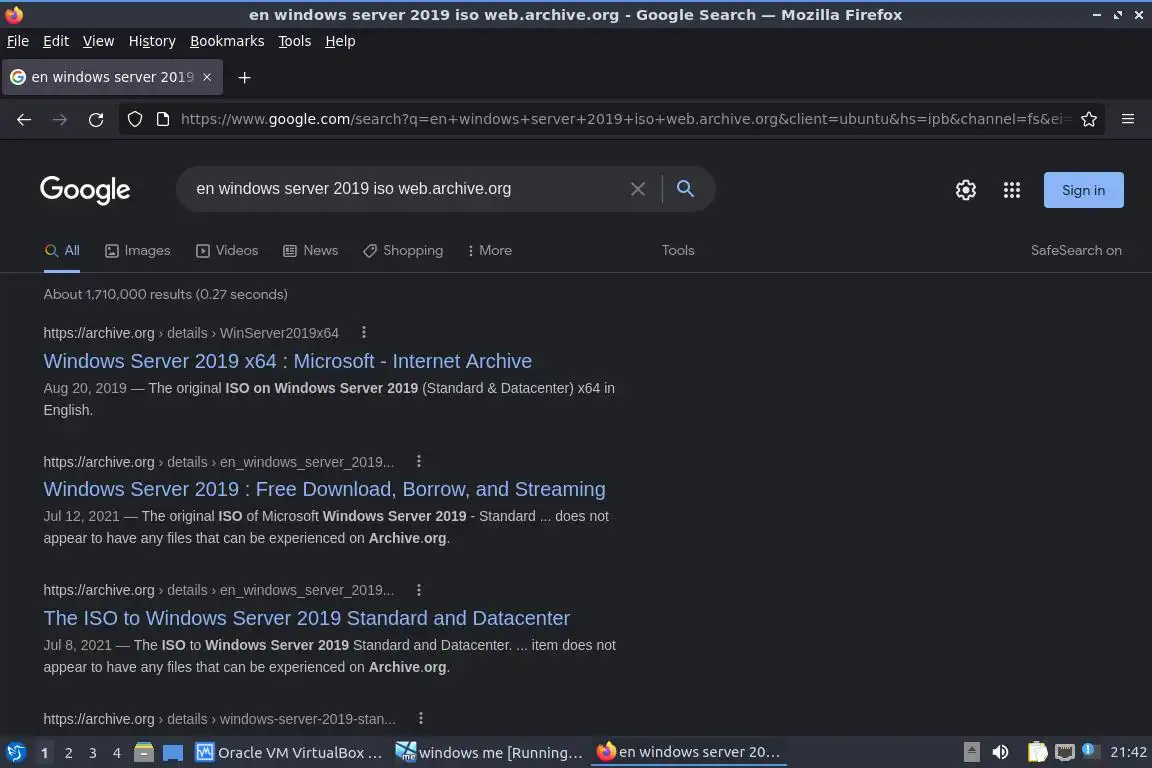Image resolution: width=1152 pixels, height=768 pixels.
Task: Open the taskbar file manager icon
Action: click(143, 752)
